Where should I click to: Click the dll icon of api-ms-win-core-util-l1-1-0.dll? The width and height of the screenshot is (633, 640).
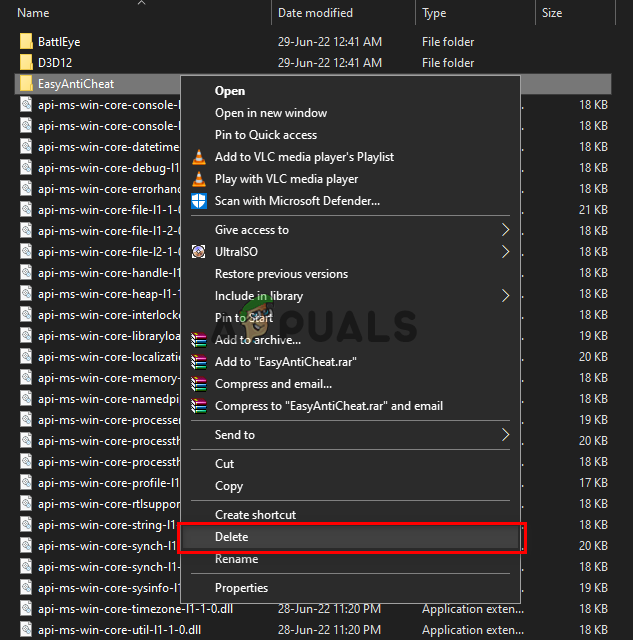click(26, 630)
